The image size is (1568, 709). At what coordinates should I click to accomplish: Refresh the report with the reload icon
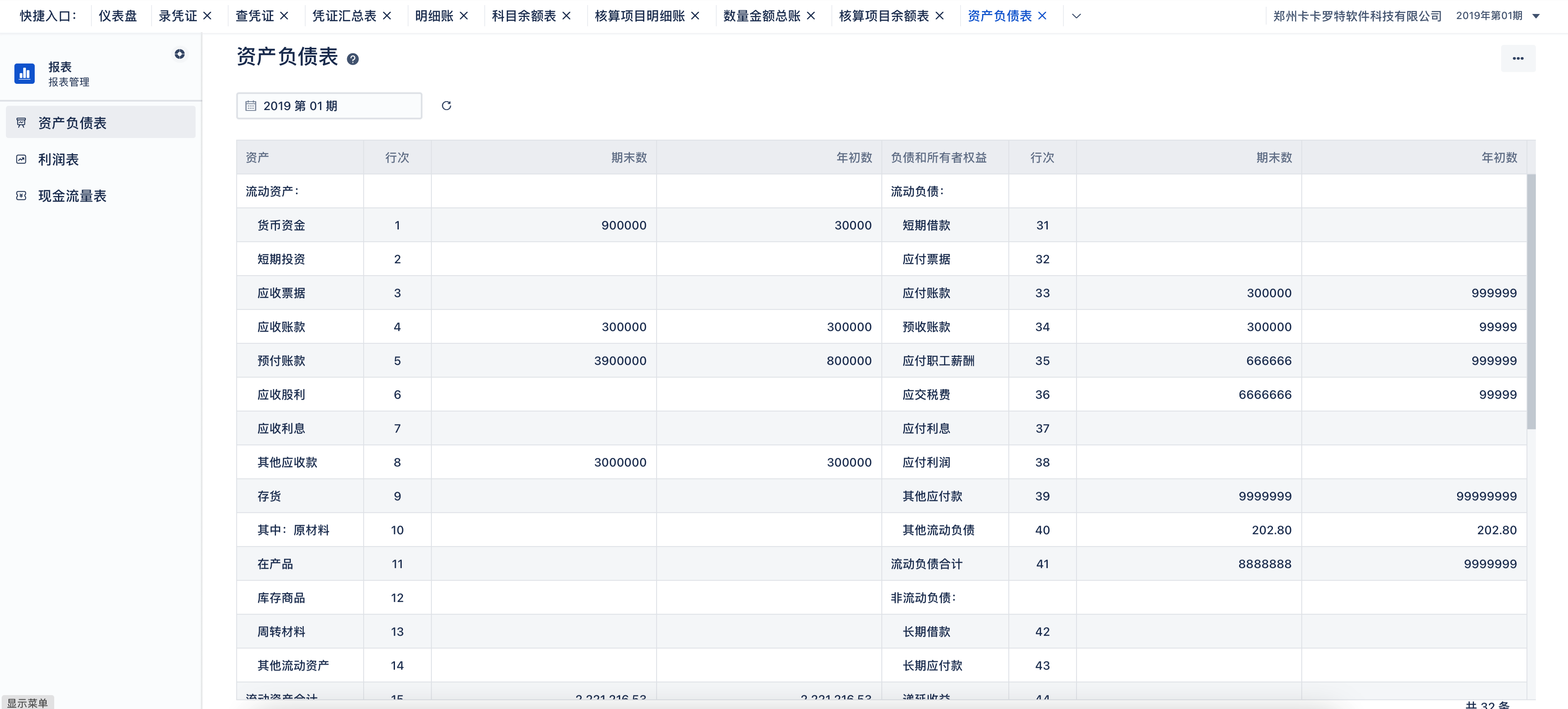446,105
